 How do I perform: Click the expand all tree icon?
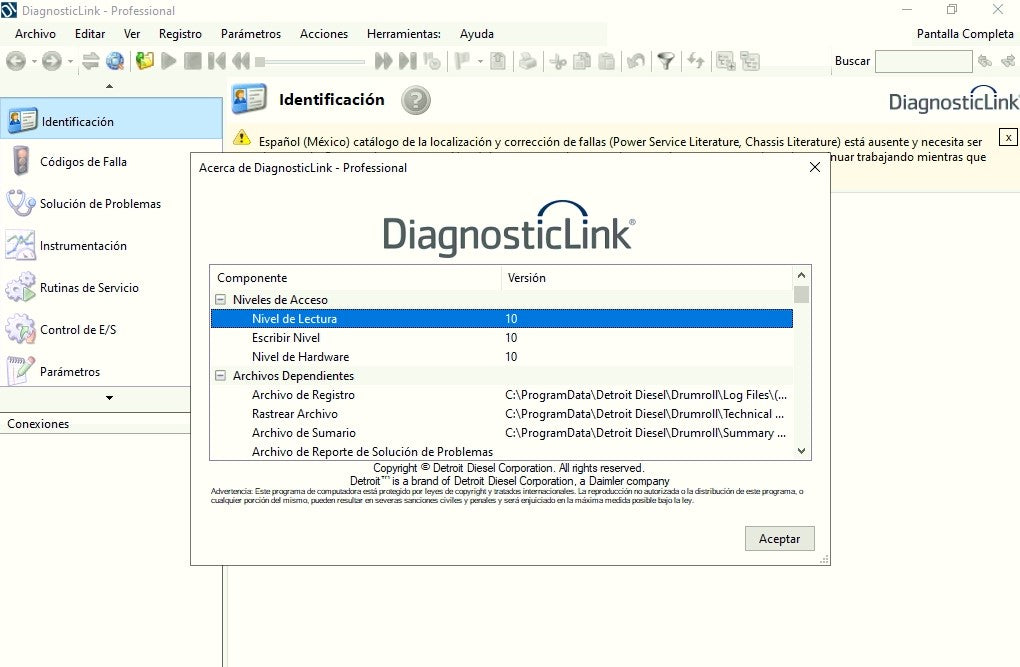click(725, 61)
